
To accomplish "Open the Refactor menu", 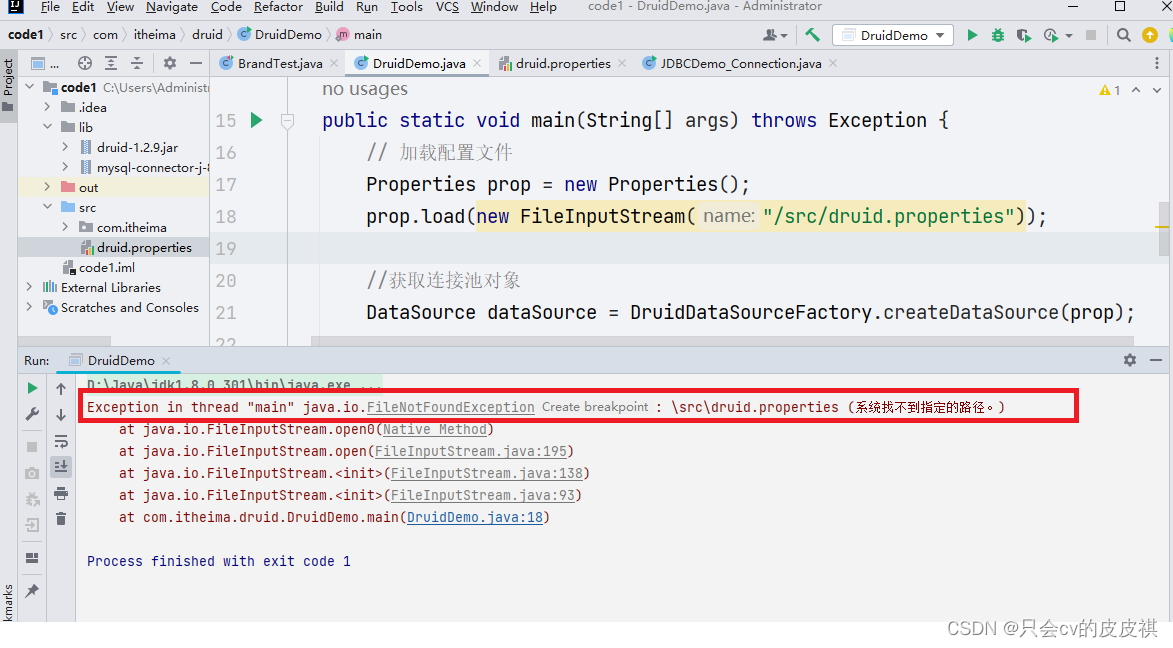I will (277, 7).
